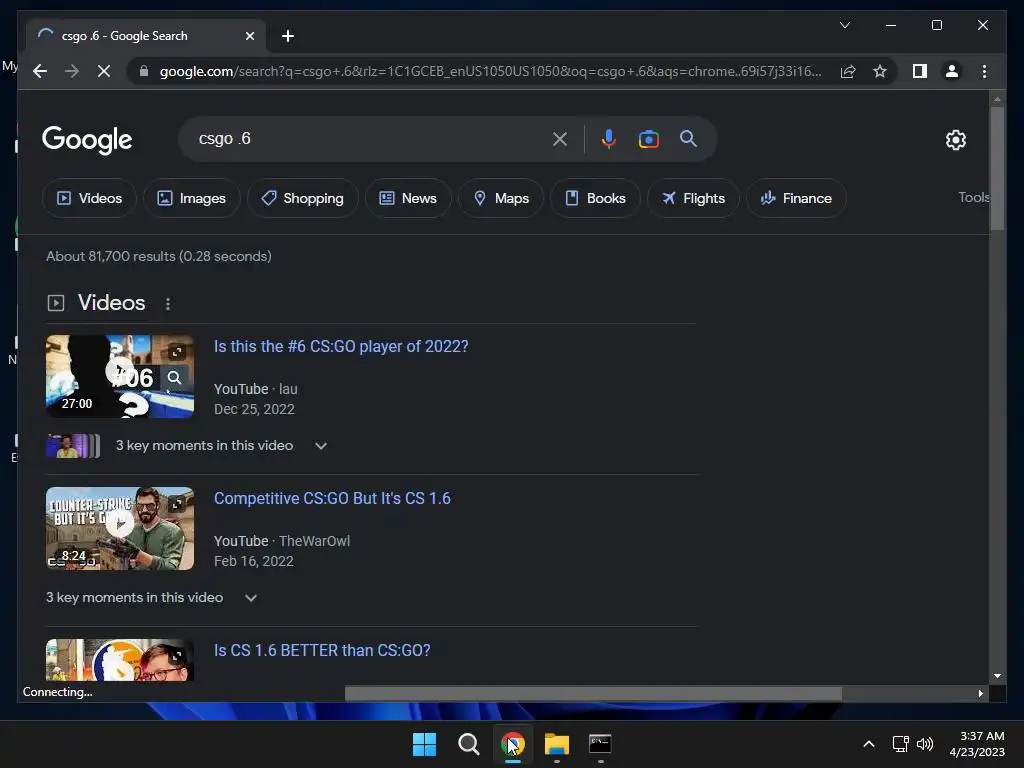The image size is (1024, 768).
Task: Open network status in system tray
Action: (901, 744)
